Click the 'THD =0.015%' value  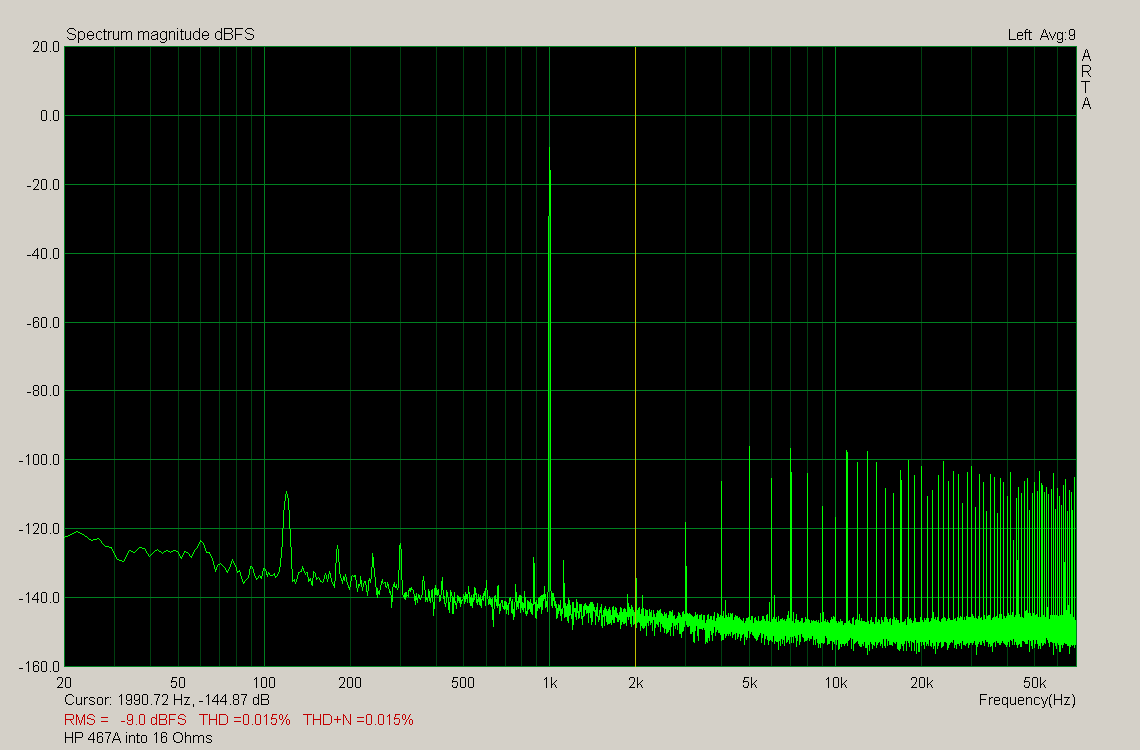(x=244, y=719)
